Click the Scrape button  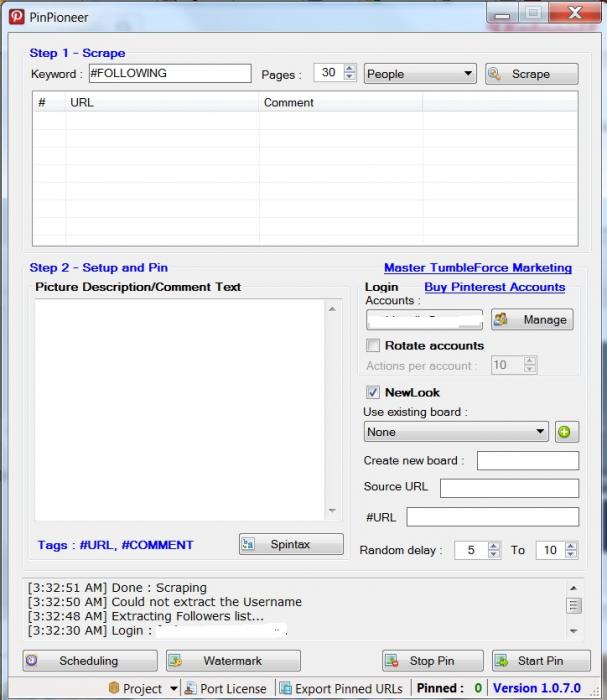point(532,74)
